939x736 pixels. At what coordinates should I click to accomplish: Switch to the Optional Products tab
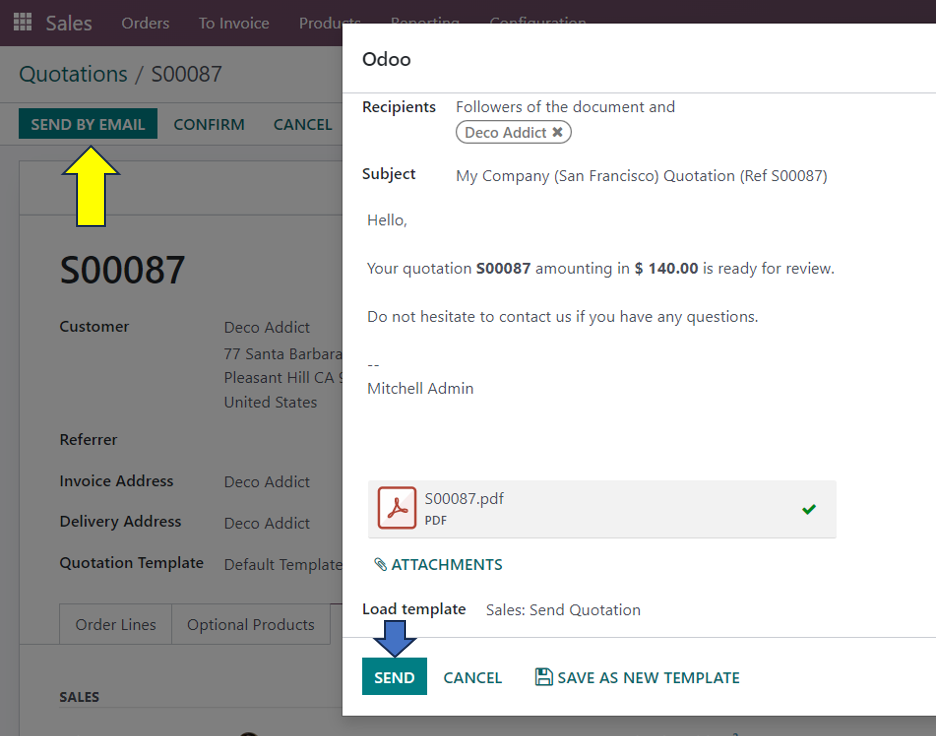pyautogui.click(x=250, y=624)
